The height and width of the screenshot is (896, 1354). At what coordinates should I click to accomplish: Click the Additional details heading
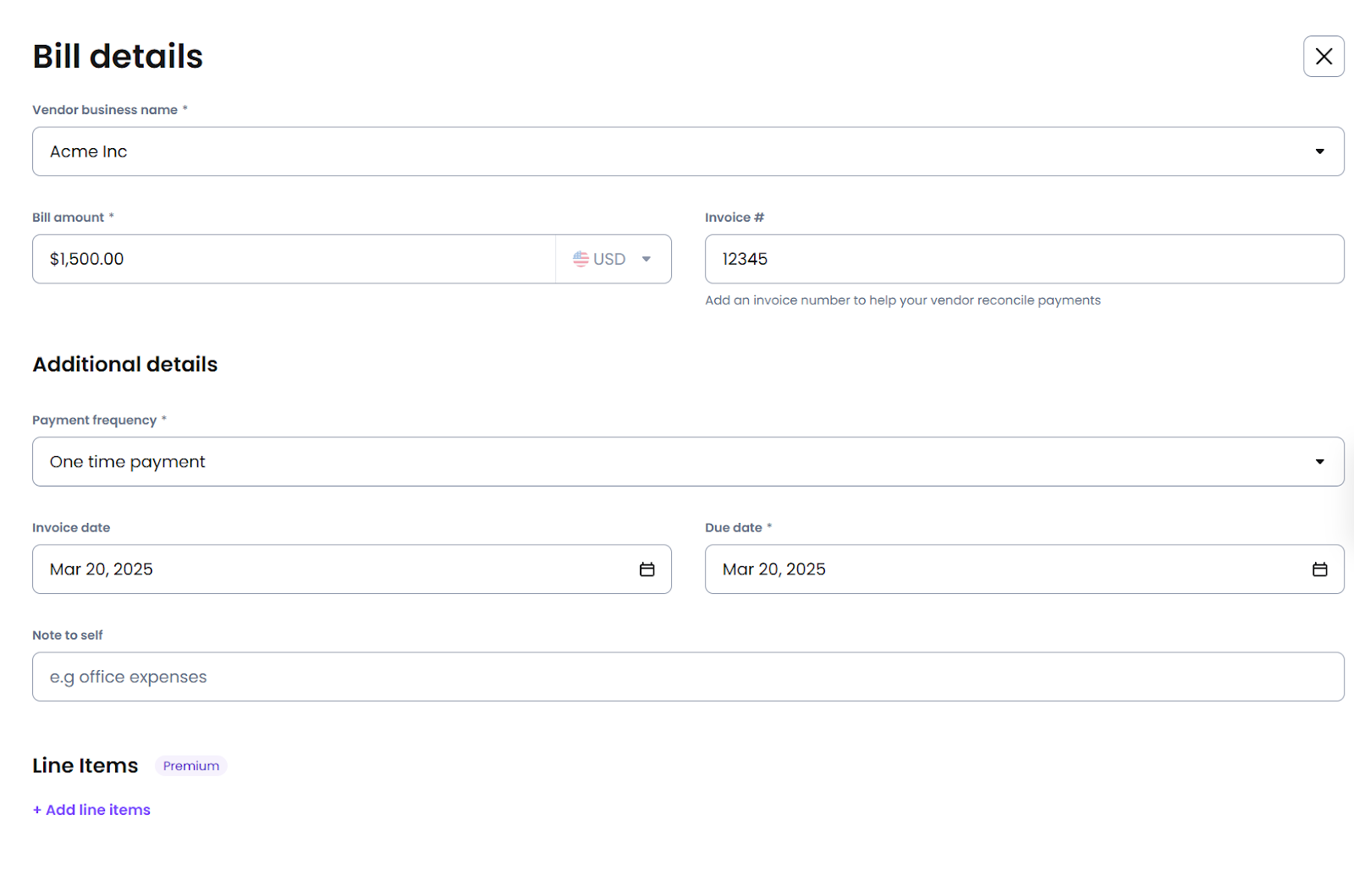[125, 365]
